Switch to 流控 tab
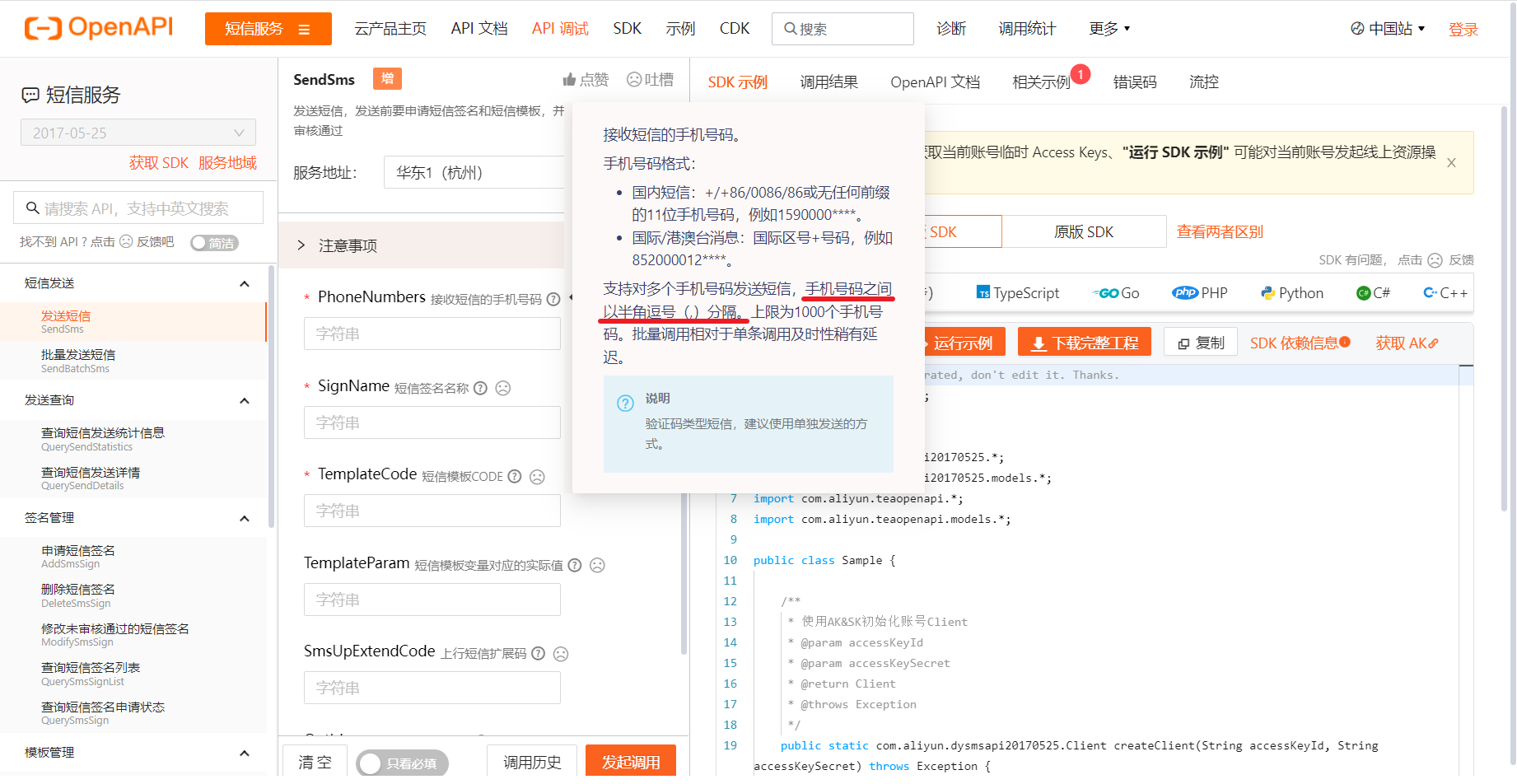1517x784 pixels. 1203,82
